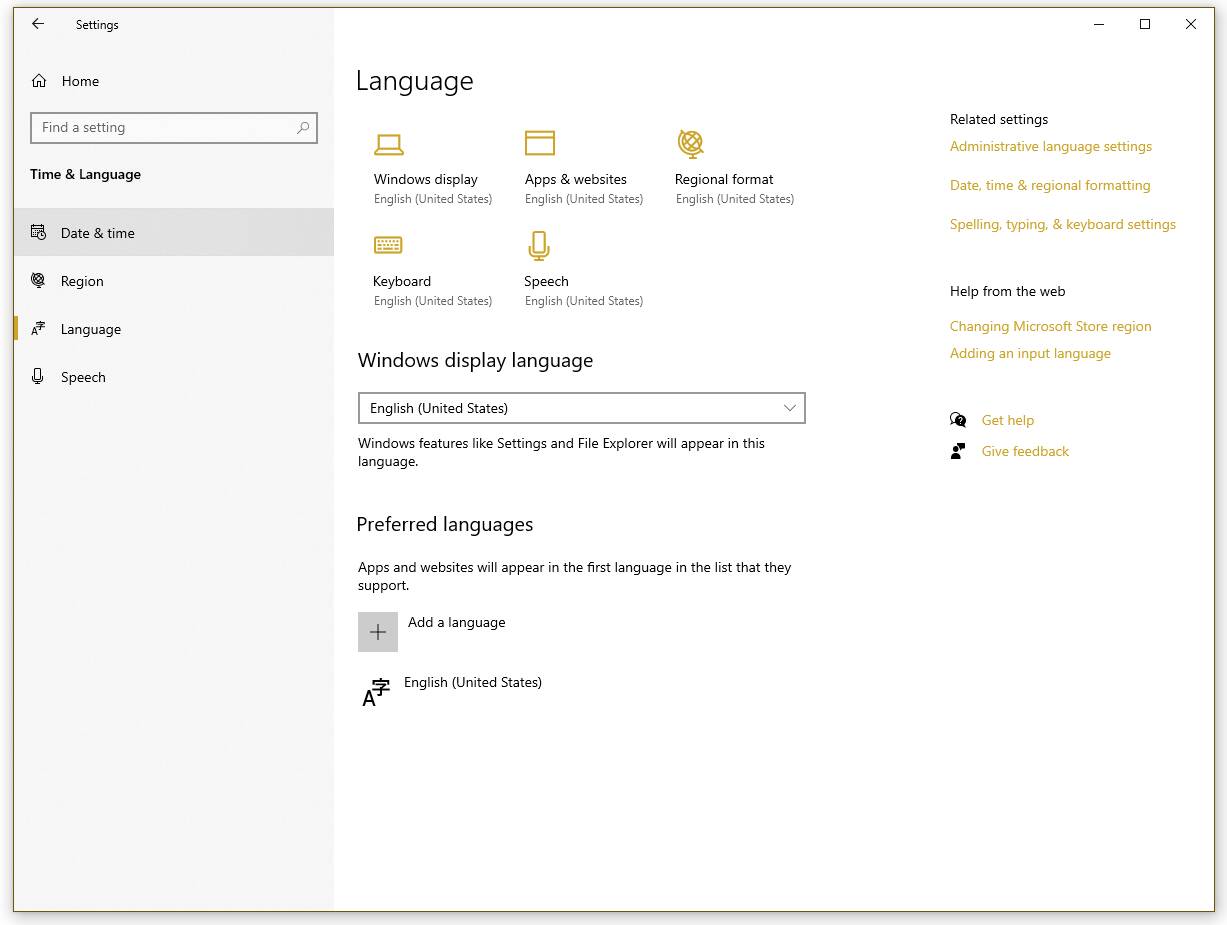This screenshot has height=925, width=1227.
Task: Open Date, time & regional formatting link
Action: (x=1049, y=185)
